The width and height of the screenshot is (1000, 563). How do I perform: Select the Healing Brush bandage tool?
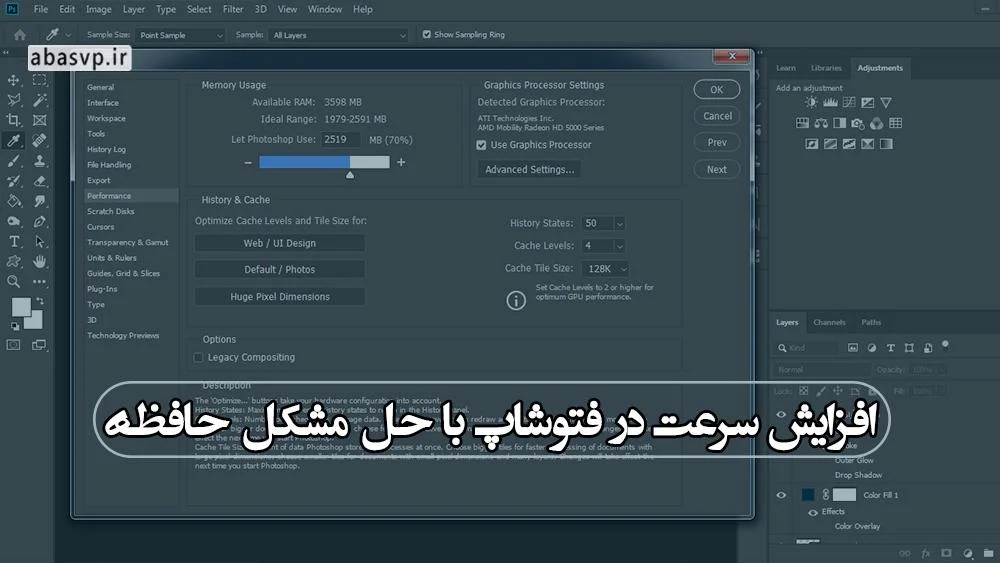tap(40, 140)
